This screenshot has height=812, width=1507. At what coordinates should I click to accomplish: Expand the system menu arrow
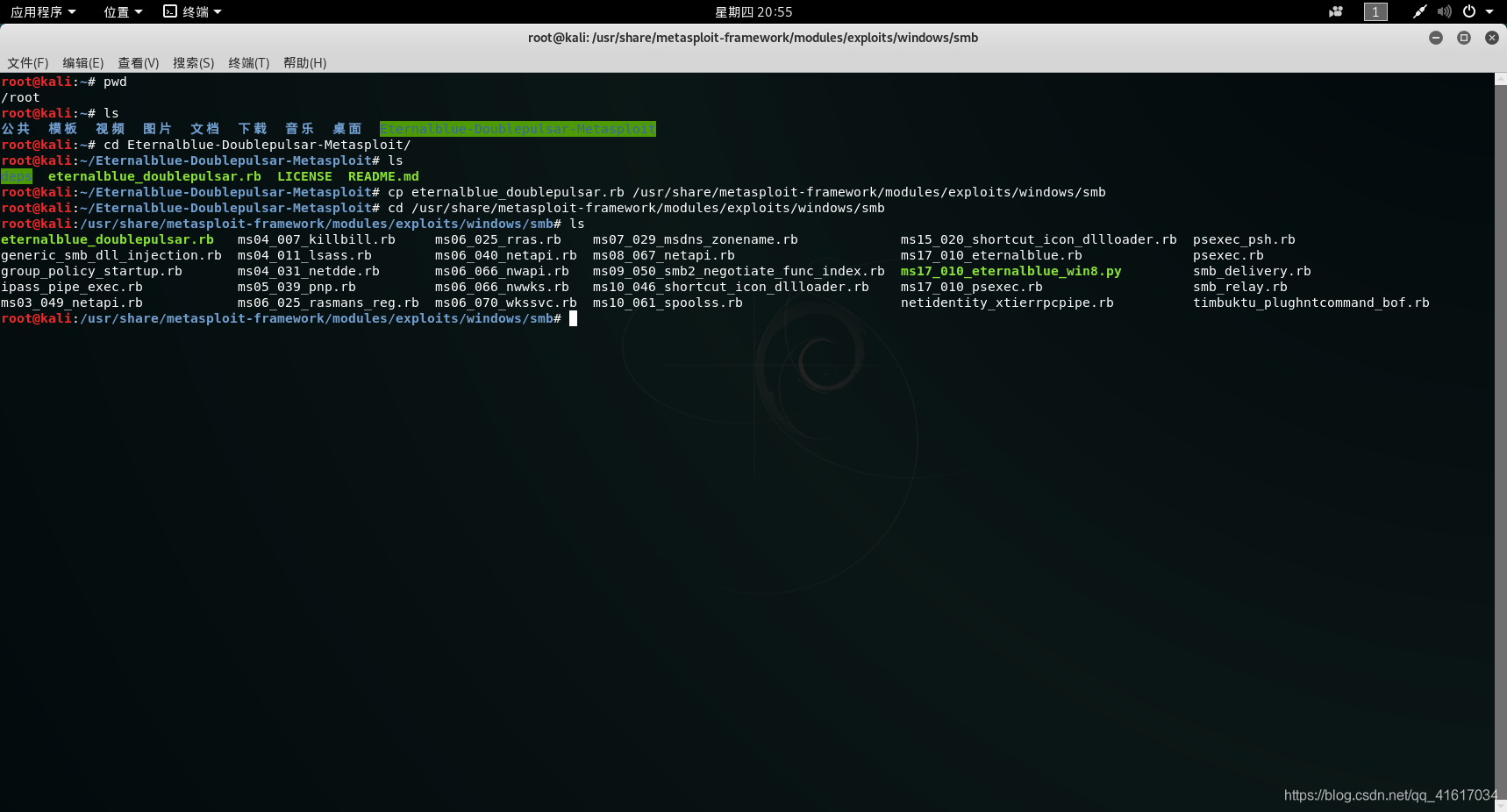[x=1489, y=11]
